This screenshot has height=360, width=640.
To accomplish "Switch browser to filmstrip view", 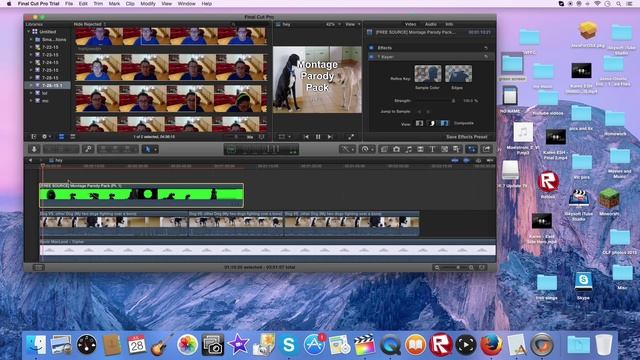I will (61, 137).
